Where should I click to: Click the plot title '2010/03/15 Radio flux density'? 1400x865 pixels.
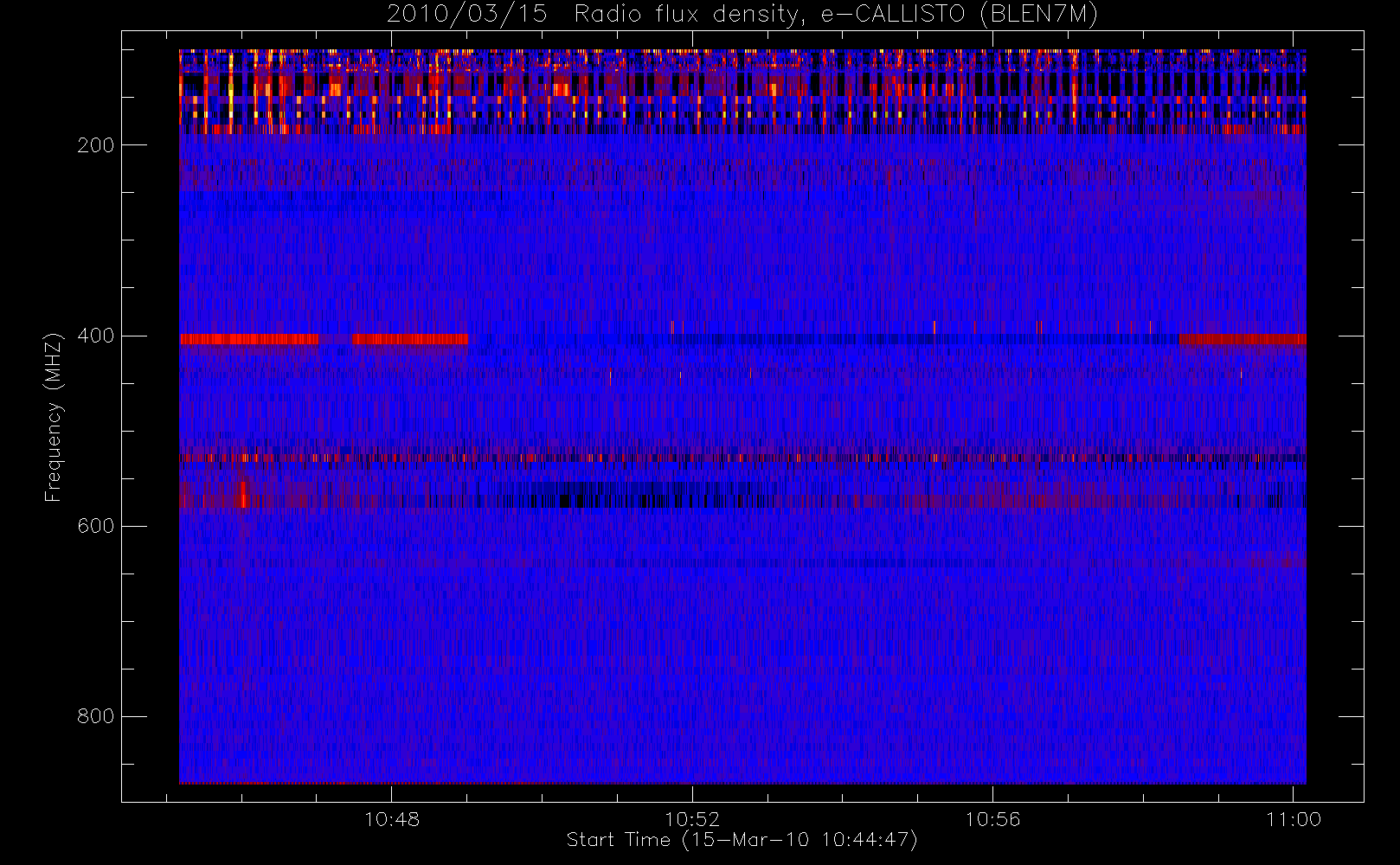coord(742,15)
